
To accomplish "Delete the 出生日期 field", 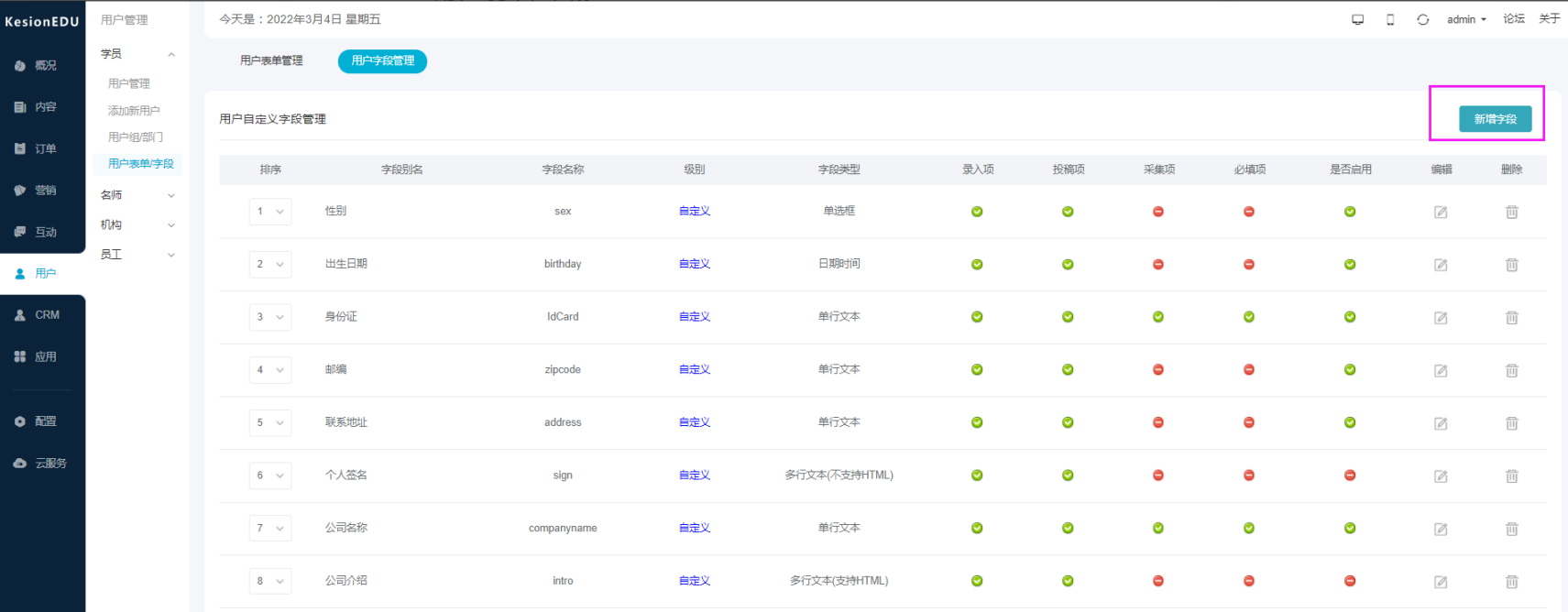I will click(1511, 265).
